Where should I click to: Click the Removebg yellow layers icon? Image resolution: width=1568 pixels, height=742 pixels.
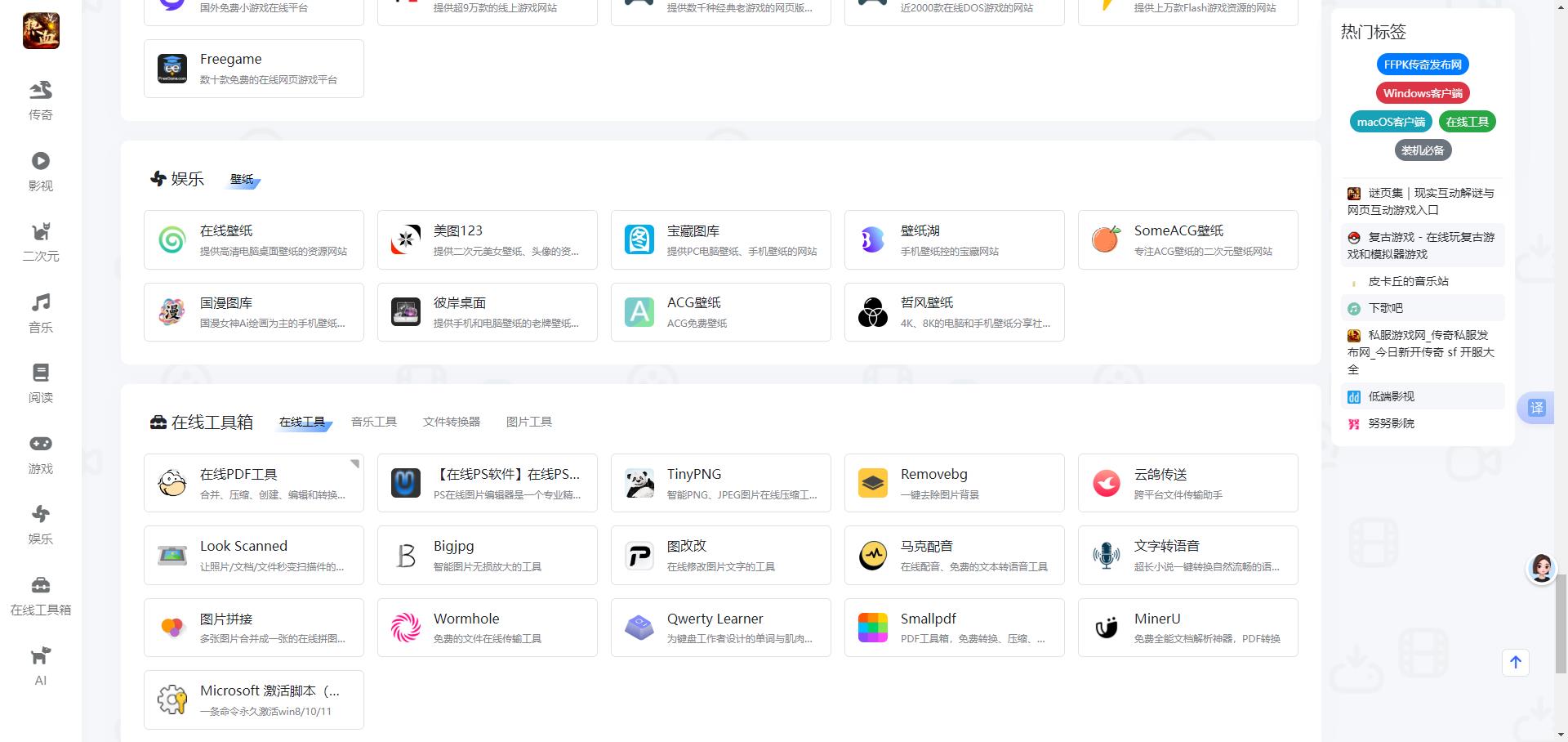tap(873, 484)
